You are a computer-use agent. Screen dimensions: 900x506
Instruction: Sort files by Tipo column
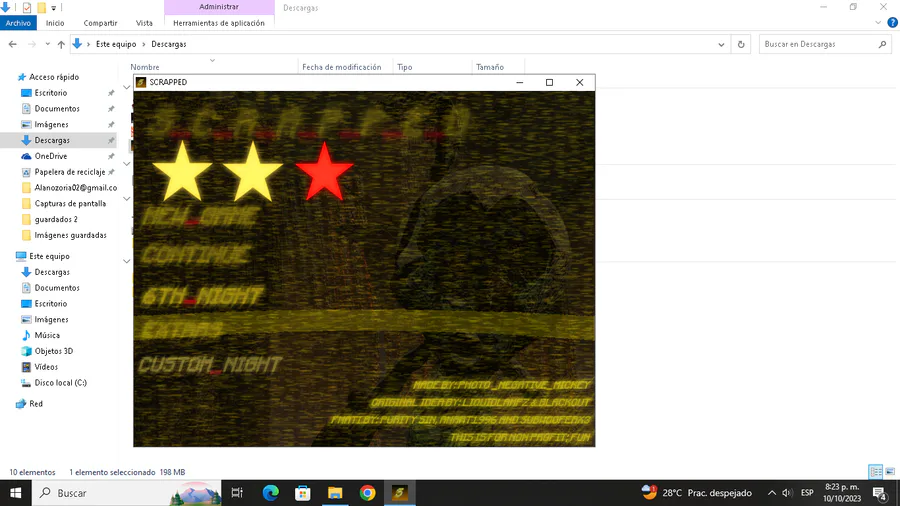[405, 67]
